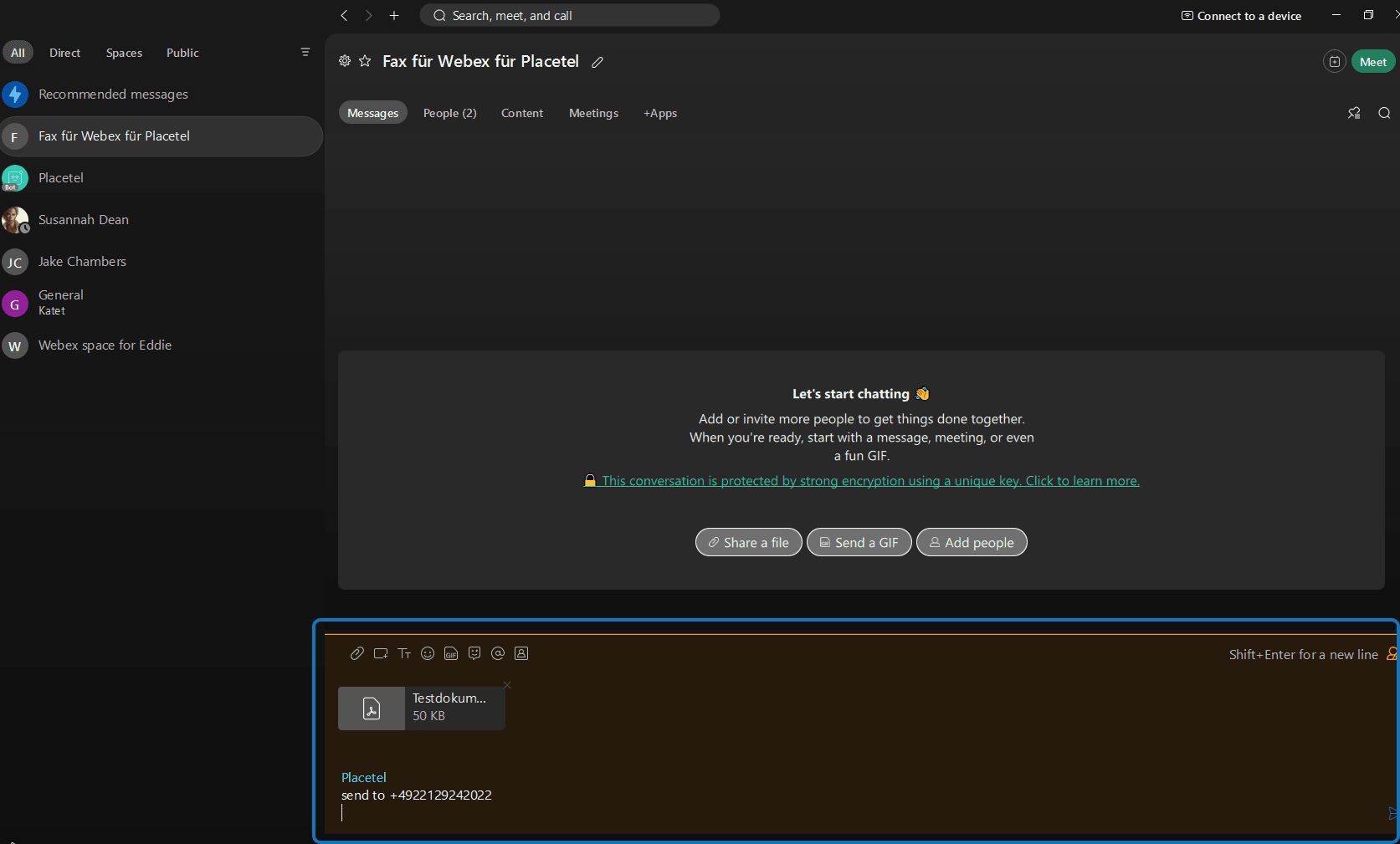Select the All filter tab
The image size is (1400, 844).
point(18,53)
